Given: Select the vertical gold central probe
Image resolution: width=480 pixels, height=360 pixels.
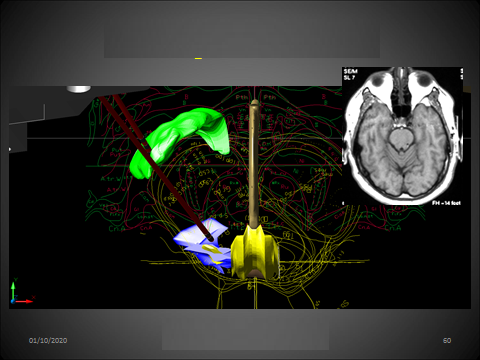Looking at the screenshot, I should pyautogui.click(x=254, y=163).
